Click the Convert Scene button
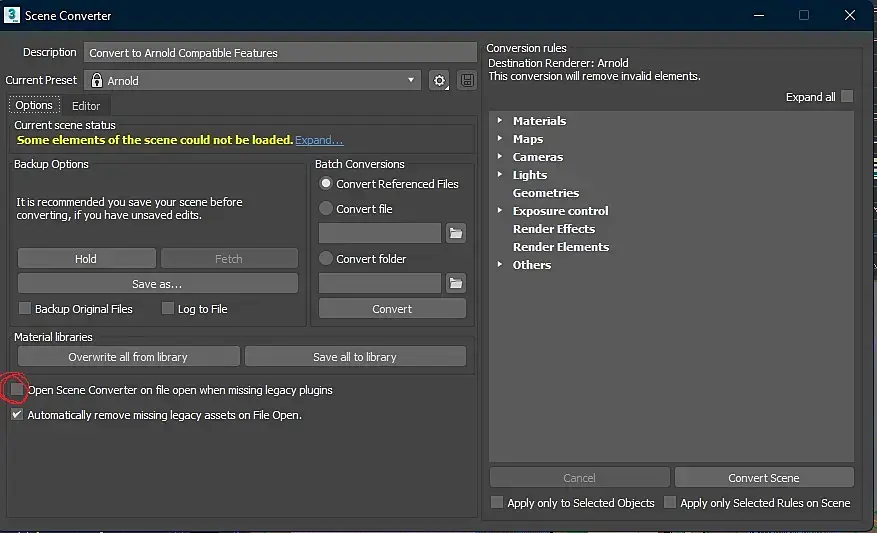The image size is (877, 533). (x=764, y=478)
